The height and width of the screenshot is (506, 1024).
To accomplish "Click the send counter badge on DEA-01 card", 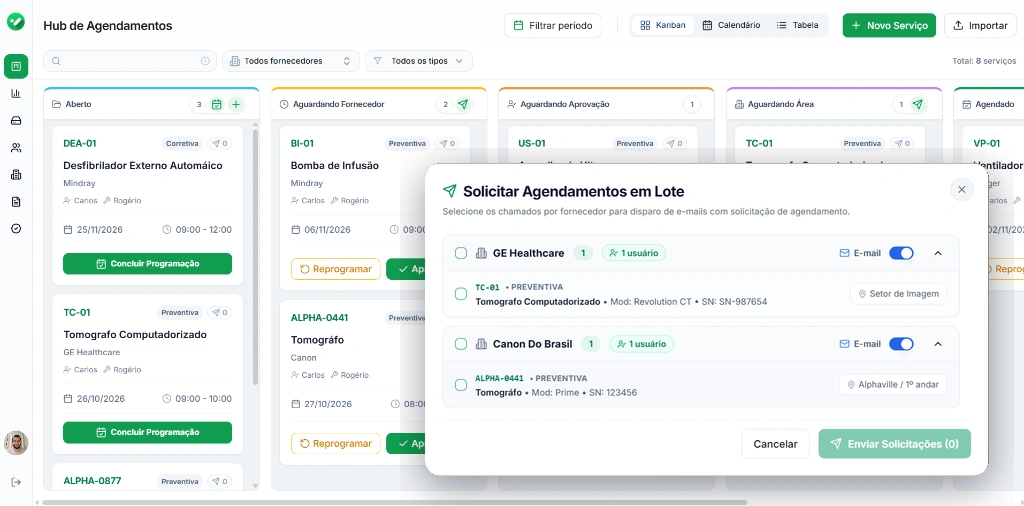I will tap(219, 144).
